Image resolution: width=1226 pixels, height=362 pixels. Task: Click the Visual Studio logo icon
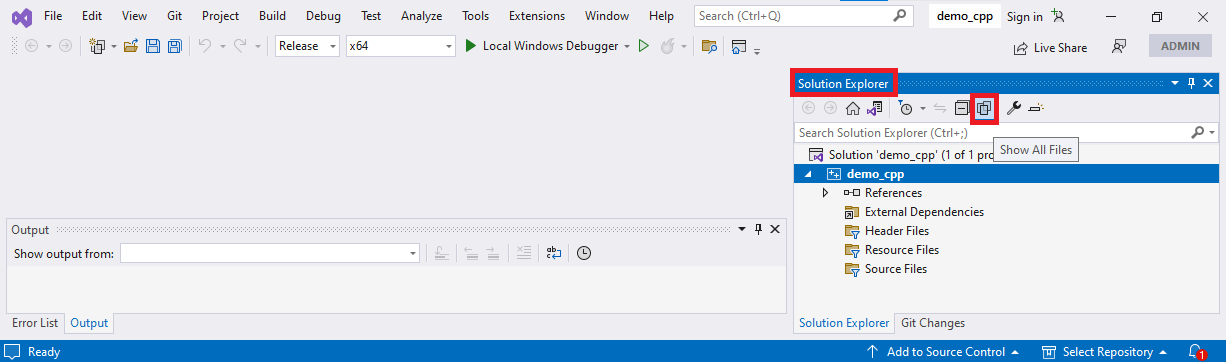pyautogui.click(x=21, y=16)
